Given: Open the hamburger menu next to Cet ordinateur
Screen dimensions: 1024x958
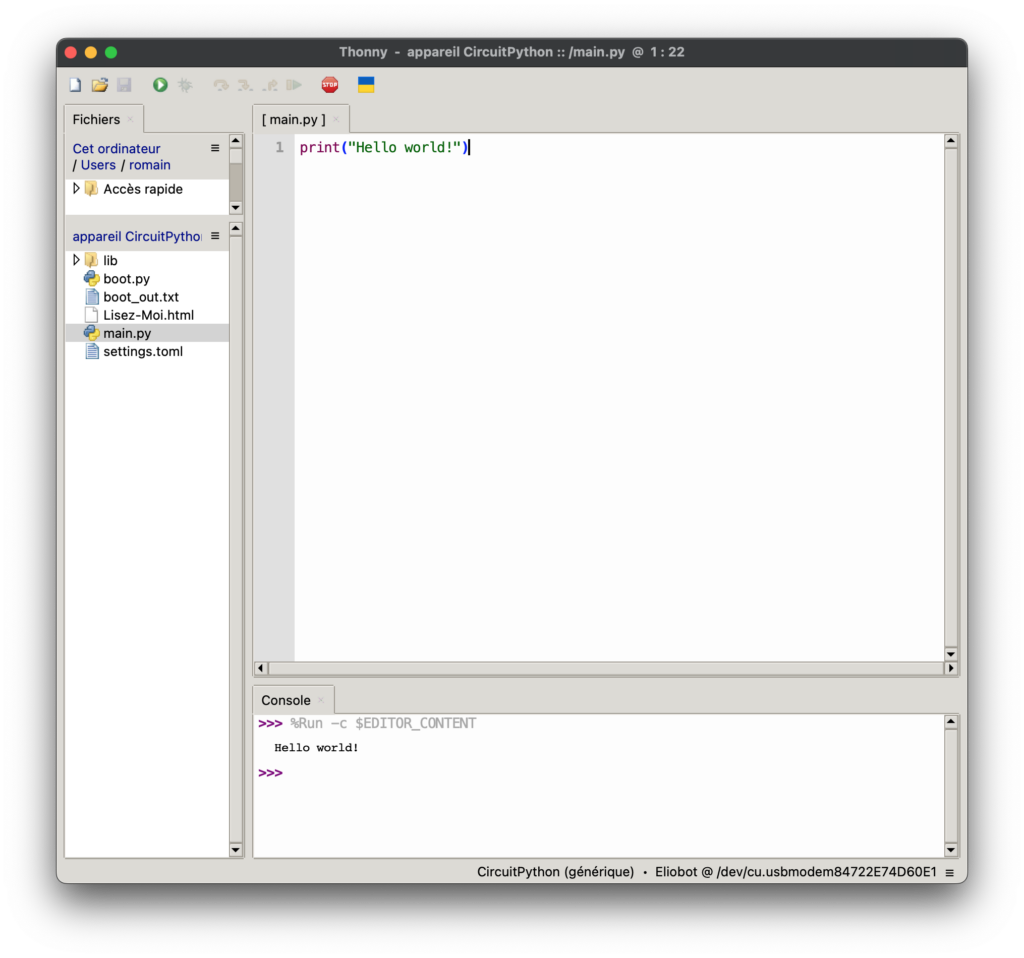Looking at the screenshot, I should [x=213, y=148].
